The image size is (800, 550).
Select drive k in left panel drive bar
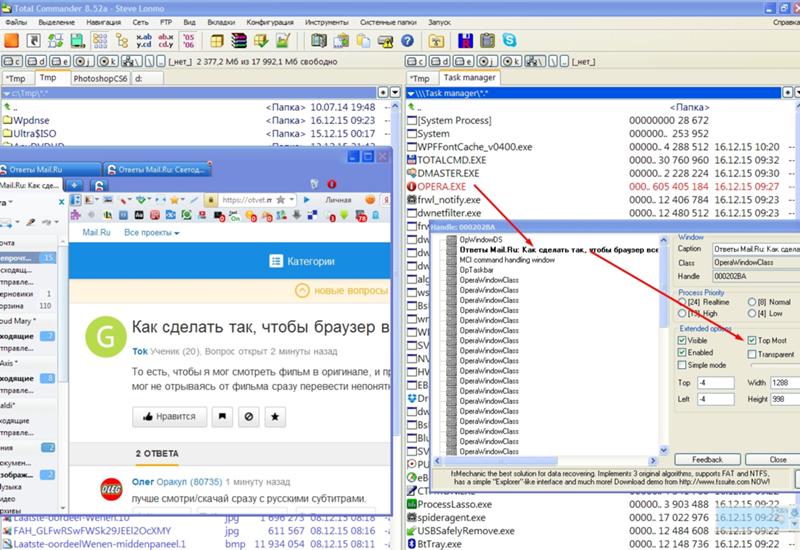pos(107,61)
